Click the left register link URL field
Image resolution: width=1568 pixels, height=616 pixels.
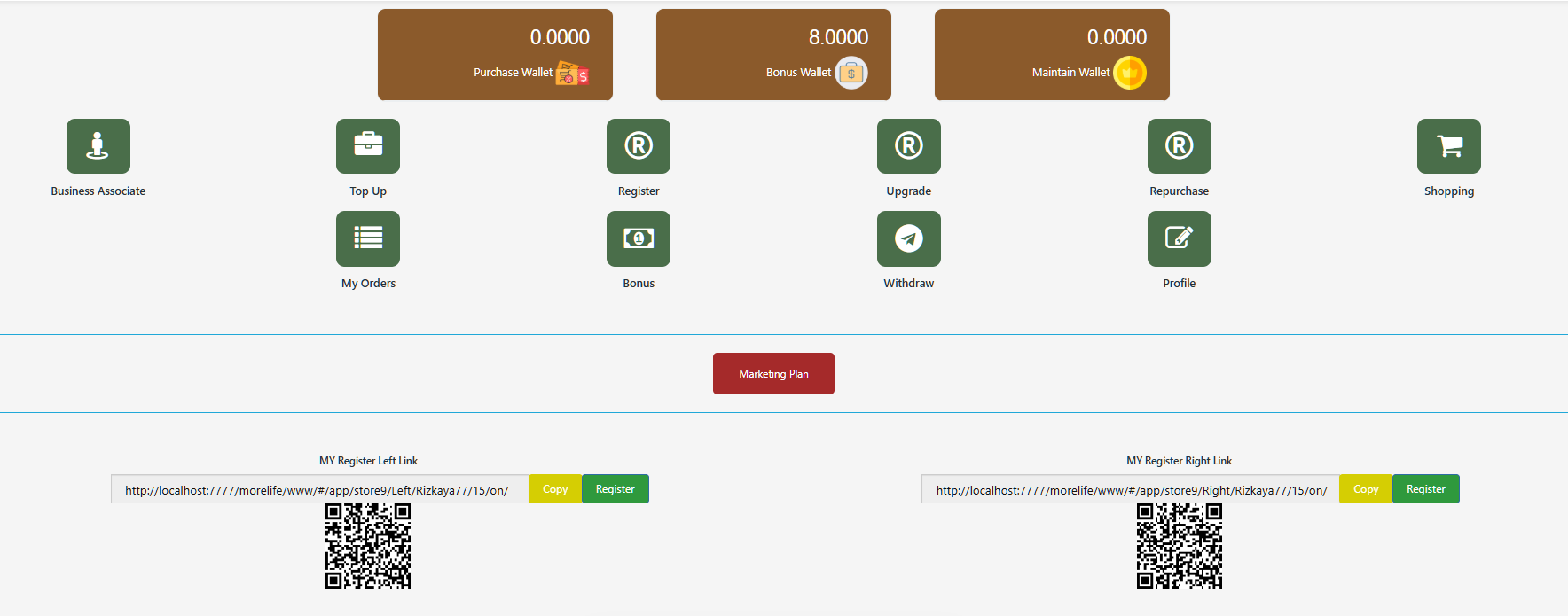pyautogui.click(x=320, y=489)
